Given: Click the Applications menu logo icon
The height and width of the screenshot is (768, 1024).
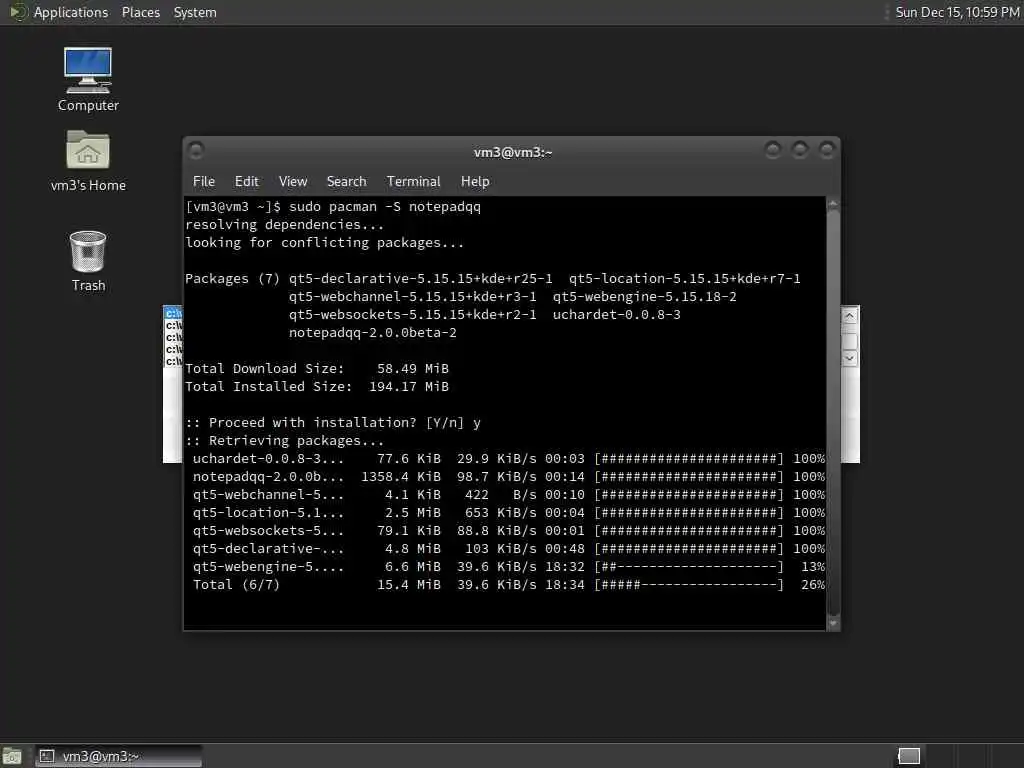Looking at the screenshot, I should click(18, 12).
